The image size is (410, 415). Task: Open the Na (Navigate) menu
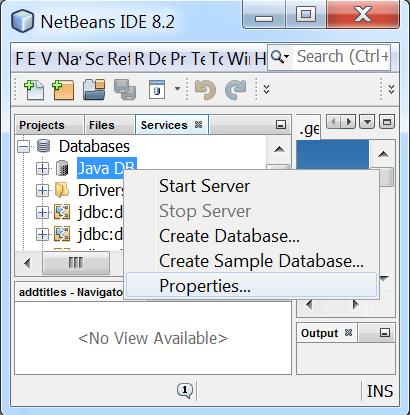(x=69, y=59)
